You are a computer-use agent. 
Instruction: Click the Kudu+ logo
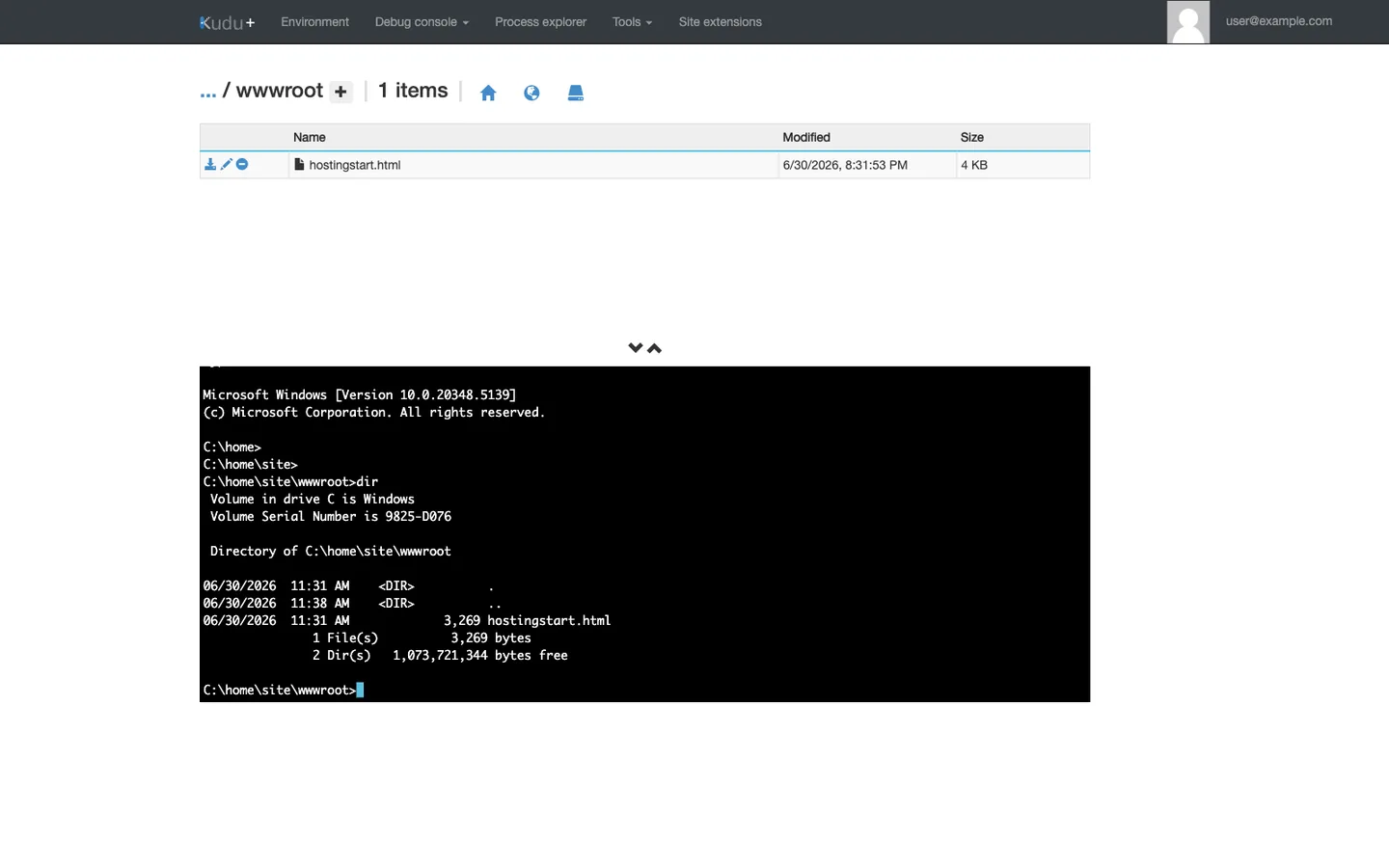[228, 22]
